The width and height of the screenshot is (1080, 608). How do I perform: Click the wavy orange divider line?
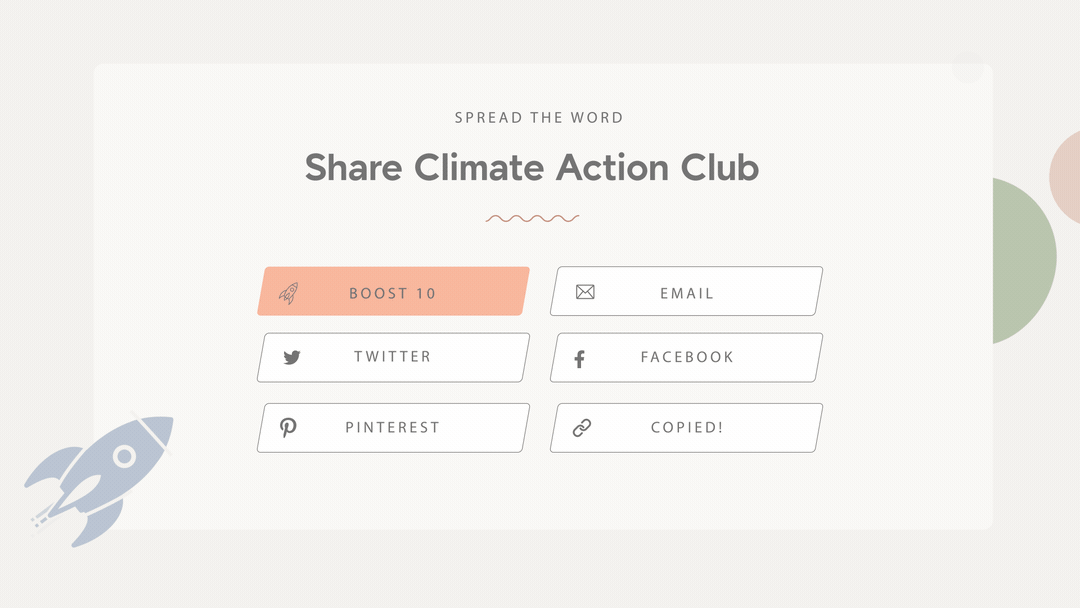click(532, 218)
